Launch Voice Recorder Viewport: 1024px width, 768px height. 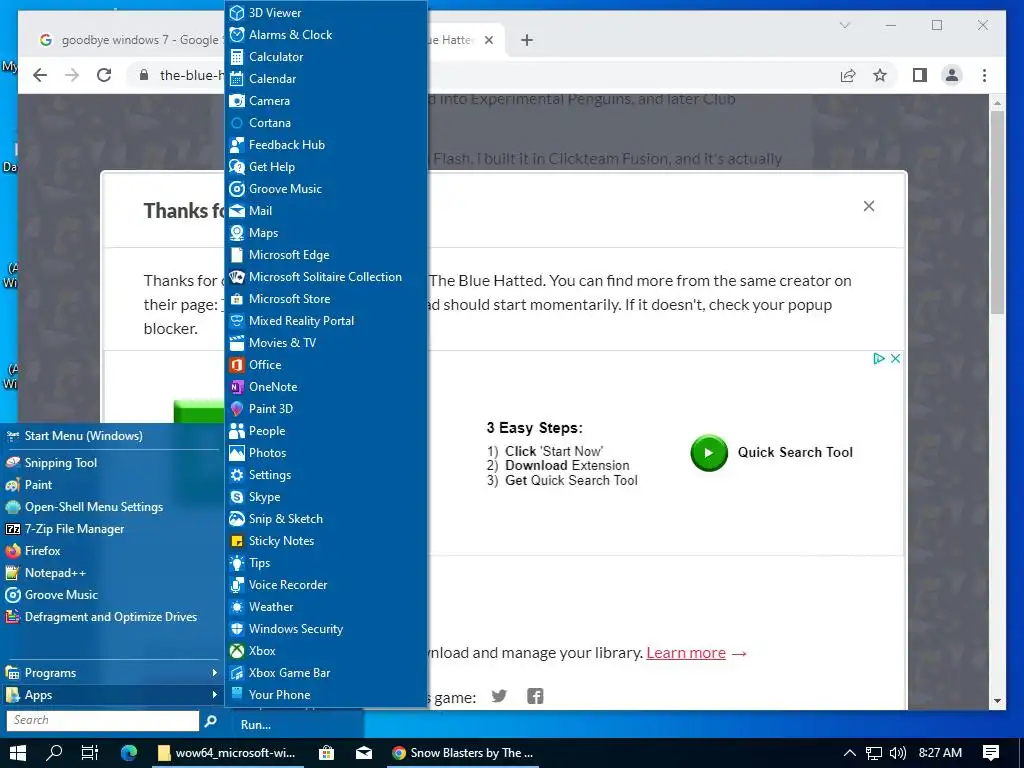click(x=327, y=584)
